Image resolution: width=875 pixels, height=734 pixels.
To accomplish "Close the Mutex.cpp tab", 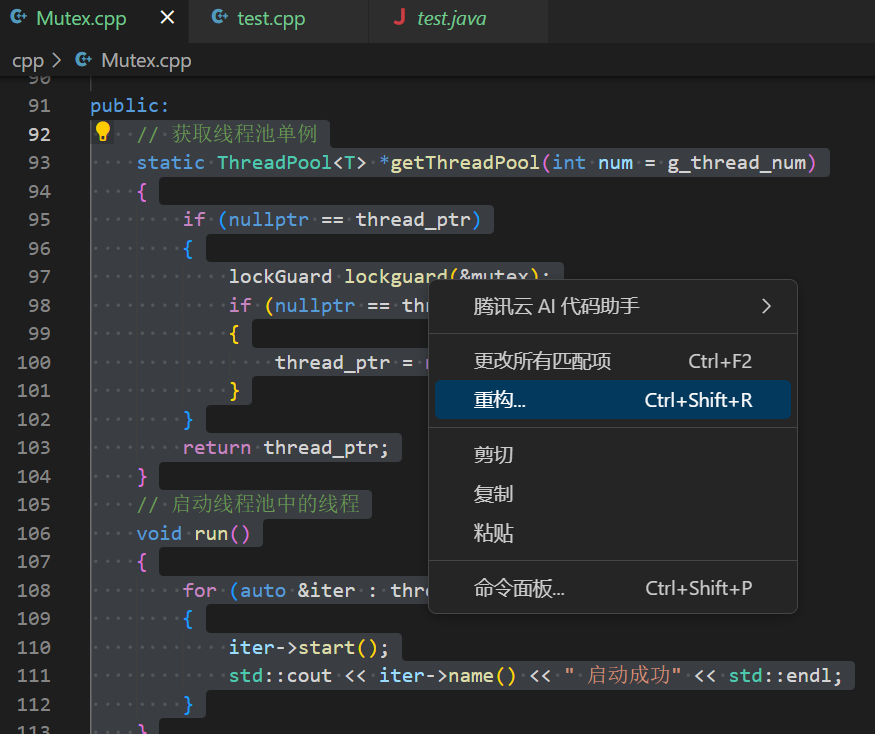I will (x=167, y=18).
